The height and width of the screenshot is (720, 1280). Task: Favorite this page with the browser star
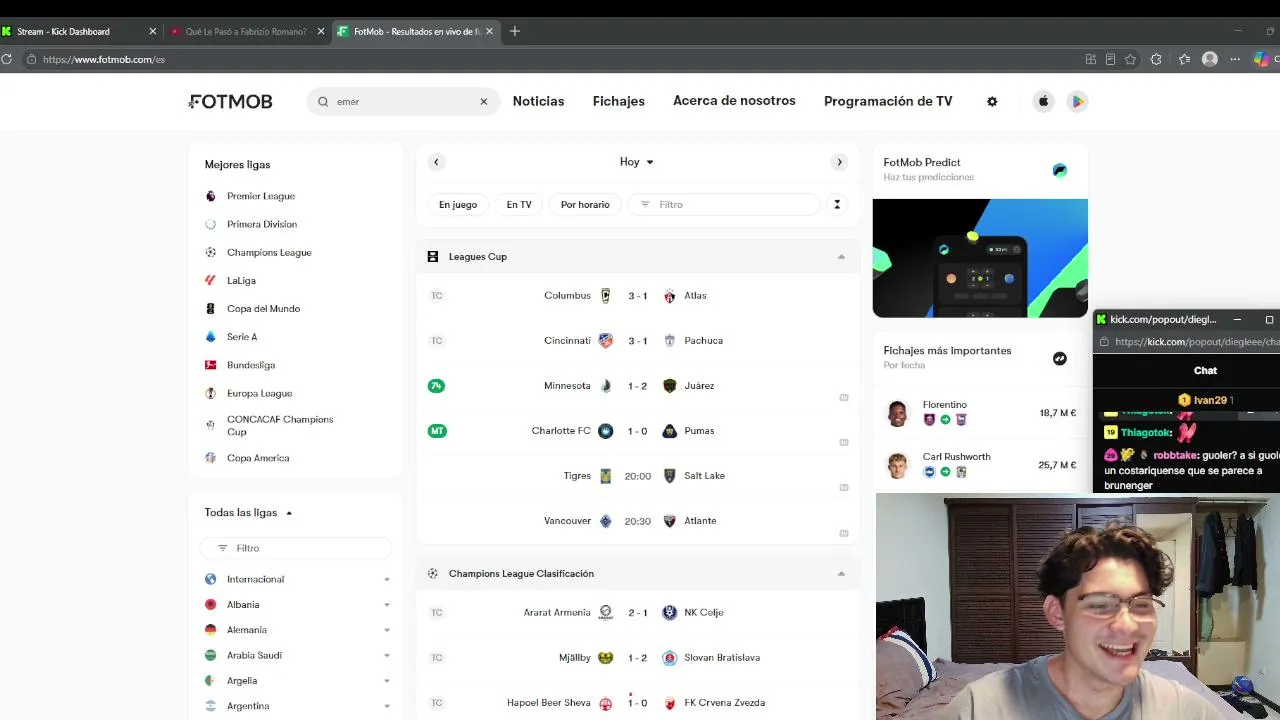[1130, 59]
